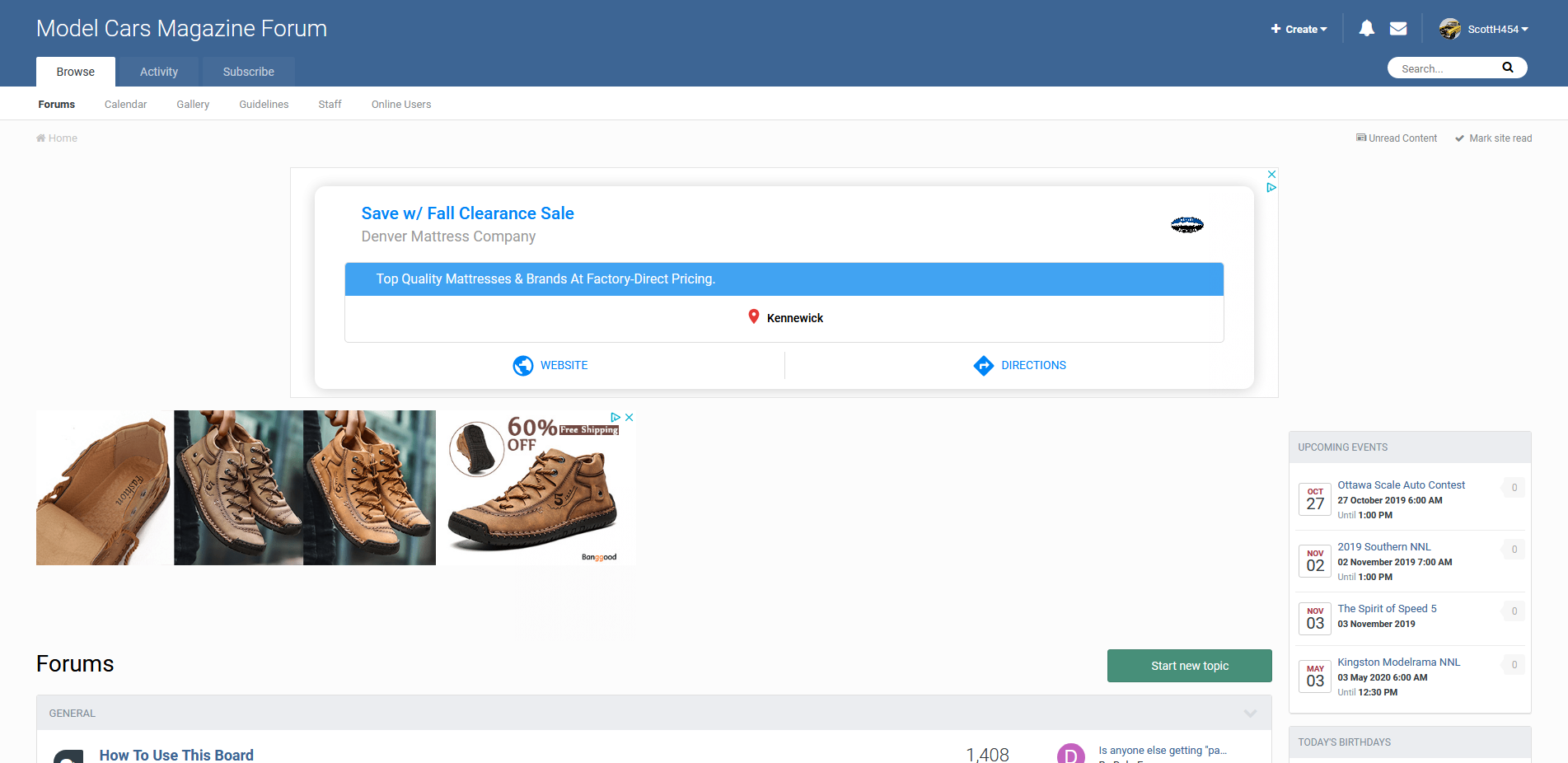
Task: Open Kingston Modelrama NNL event
Action: click(1399, 662)
